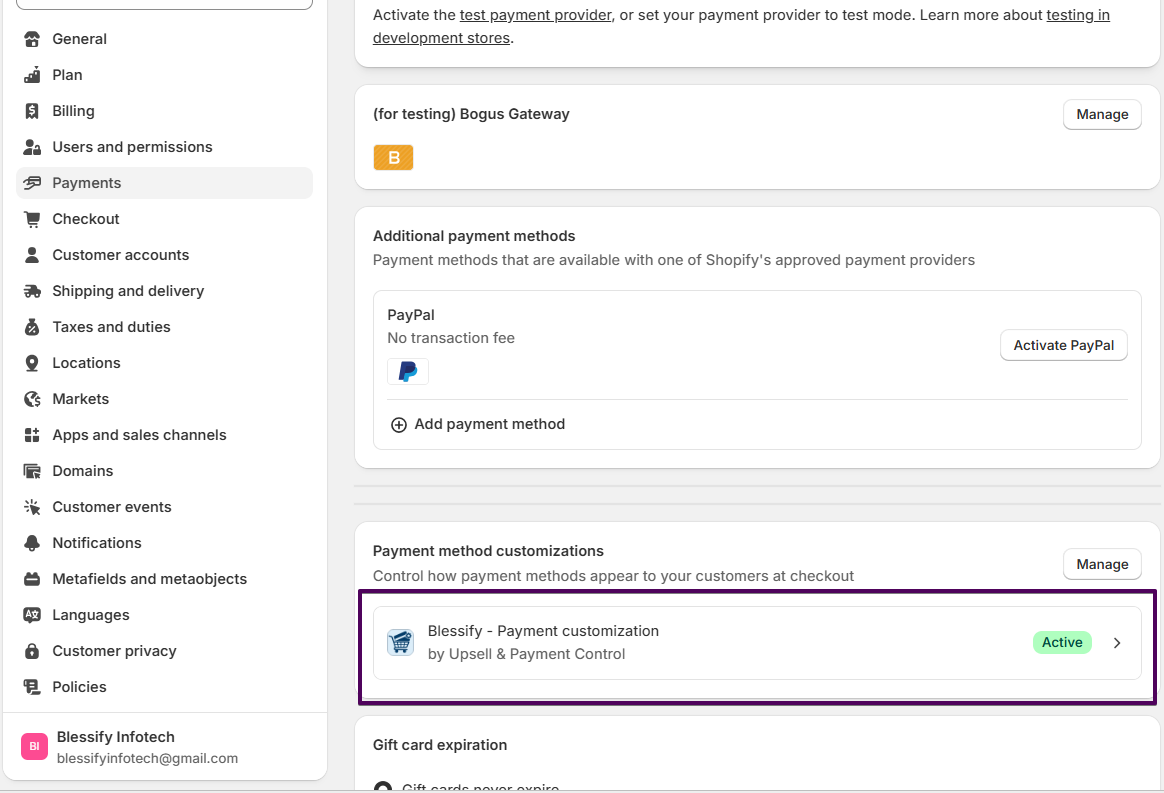1164x793 pixels.
Task: Click the Notifications bell icon
Action: (32, 543)
